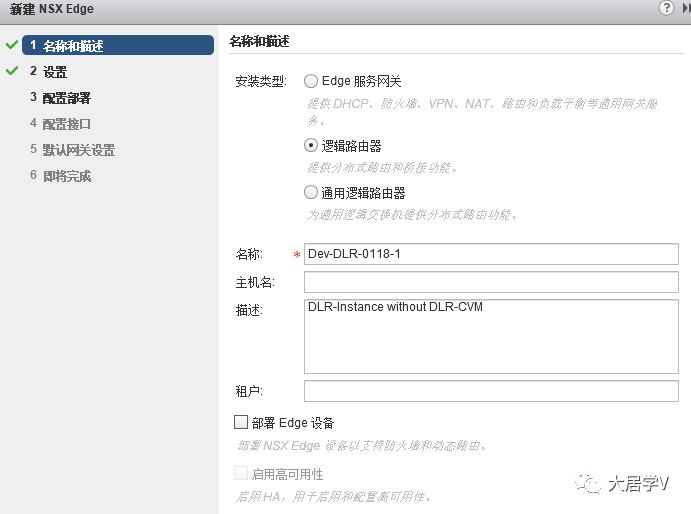Click the green checkmark next to step 1
Viewport: 691px width, 514px height.
pyautogui.click(x=12, y=45)
